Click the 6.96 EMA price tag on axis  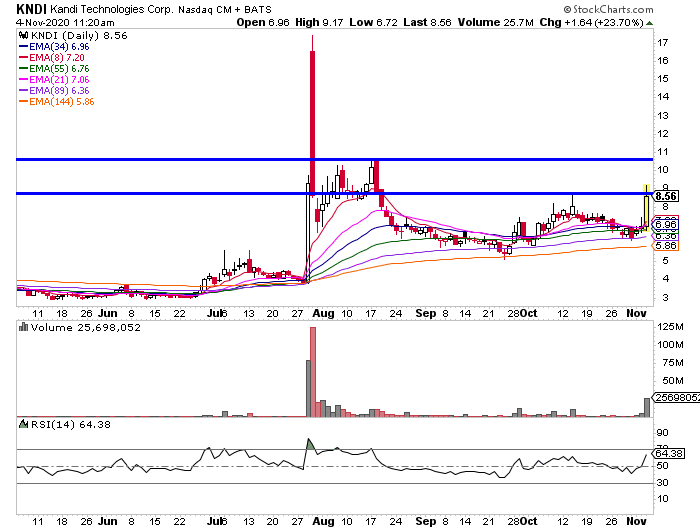point(665,225)
